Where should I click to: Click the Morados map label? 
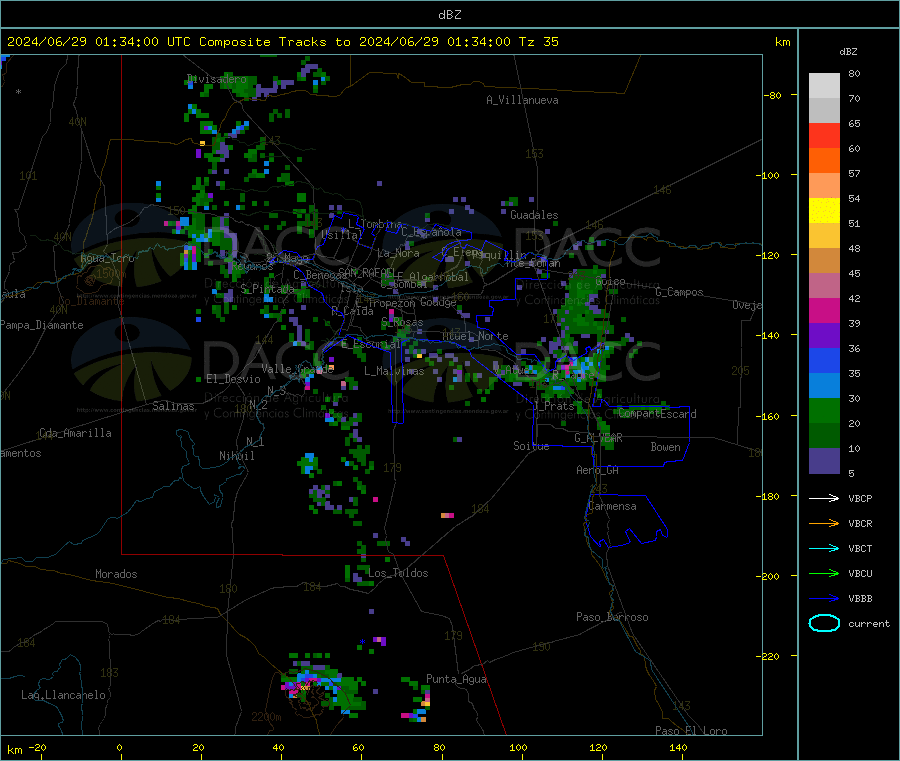[116, 574]
